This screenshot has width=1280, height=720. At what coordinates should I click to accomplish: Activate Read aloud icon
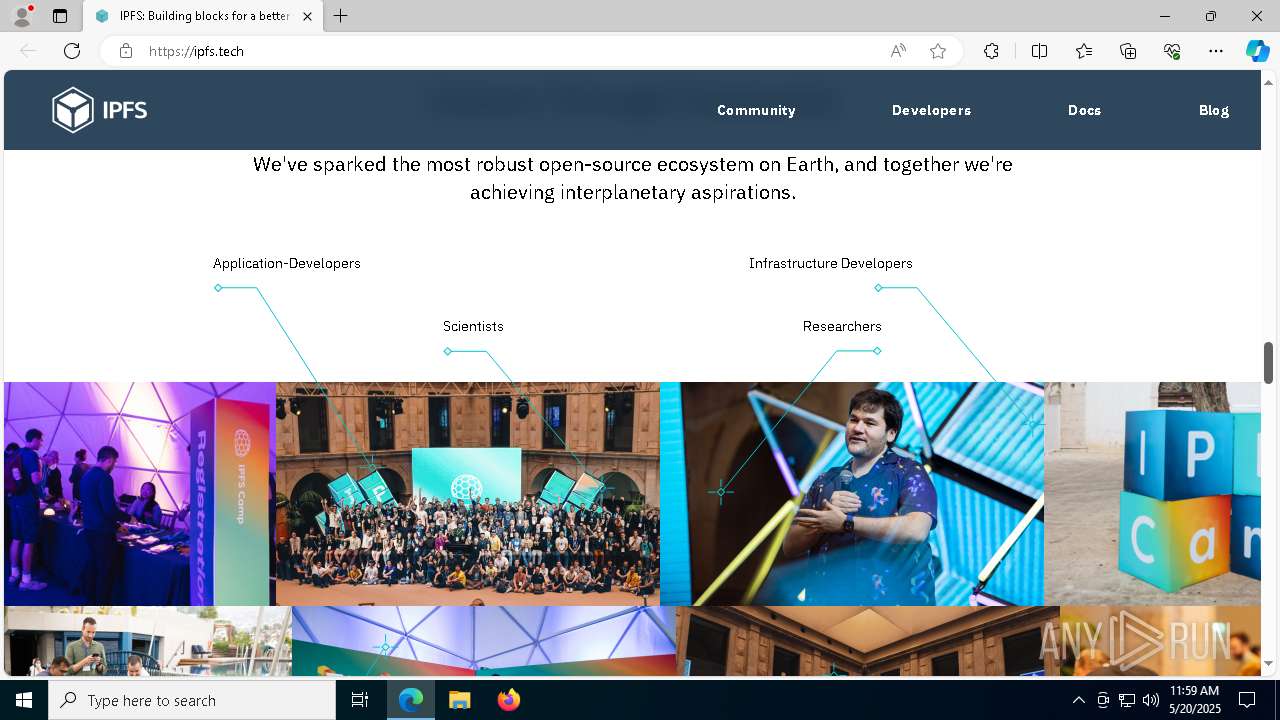[898, 51]
